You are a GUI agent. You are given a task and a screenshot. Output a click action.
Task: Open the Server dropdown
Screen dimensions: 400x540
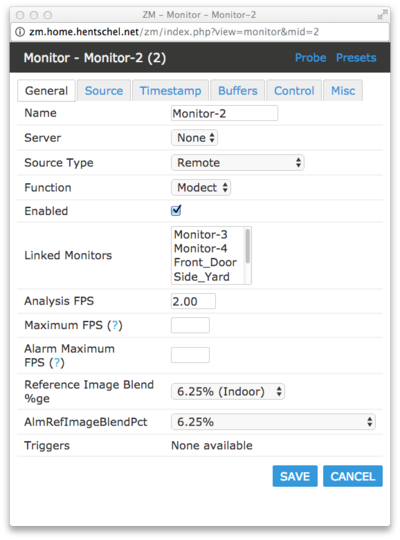click(x=194, y=138)
